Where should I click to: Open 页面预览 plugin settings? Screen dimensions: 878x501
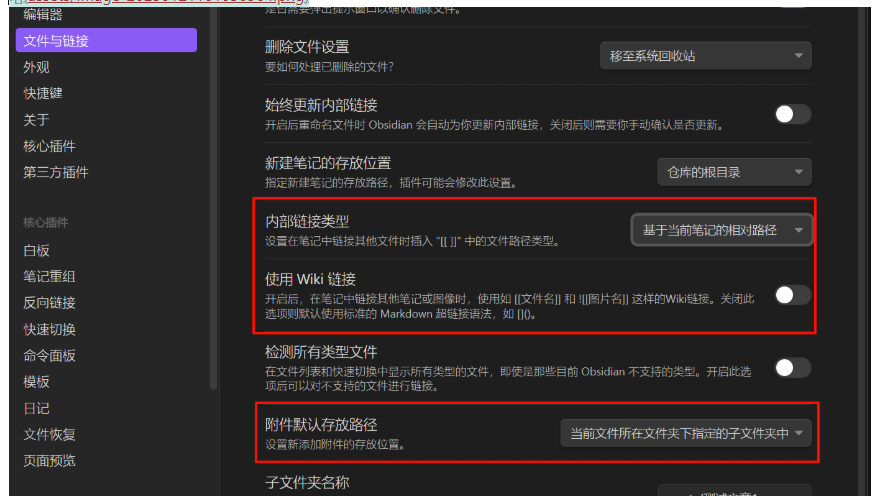point(49,460)
